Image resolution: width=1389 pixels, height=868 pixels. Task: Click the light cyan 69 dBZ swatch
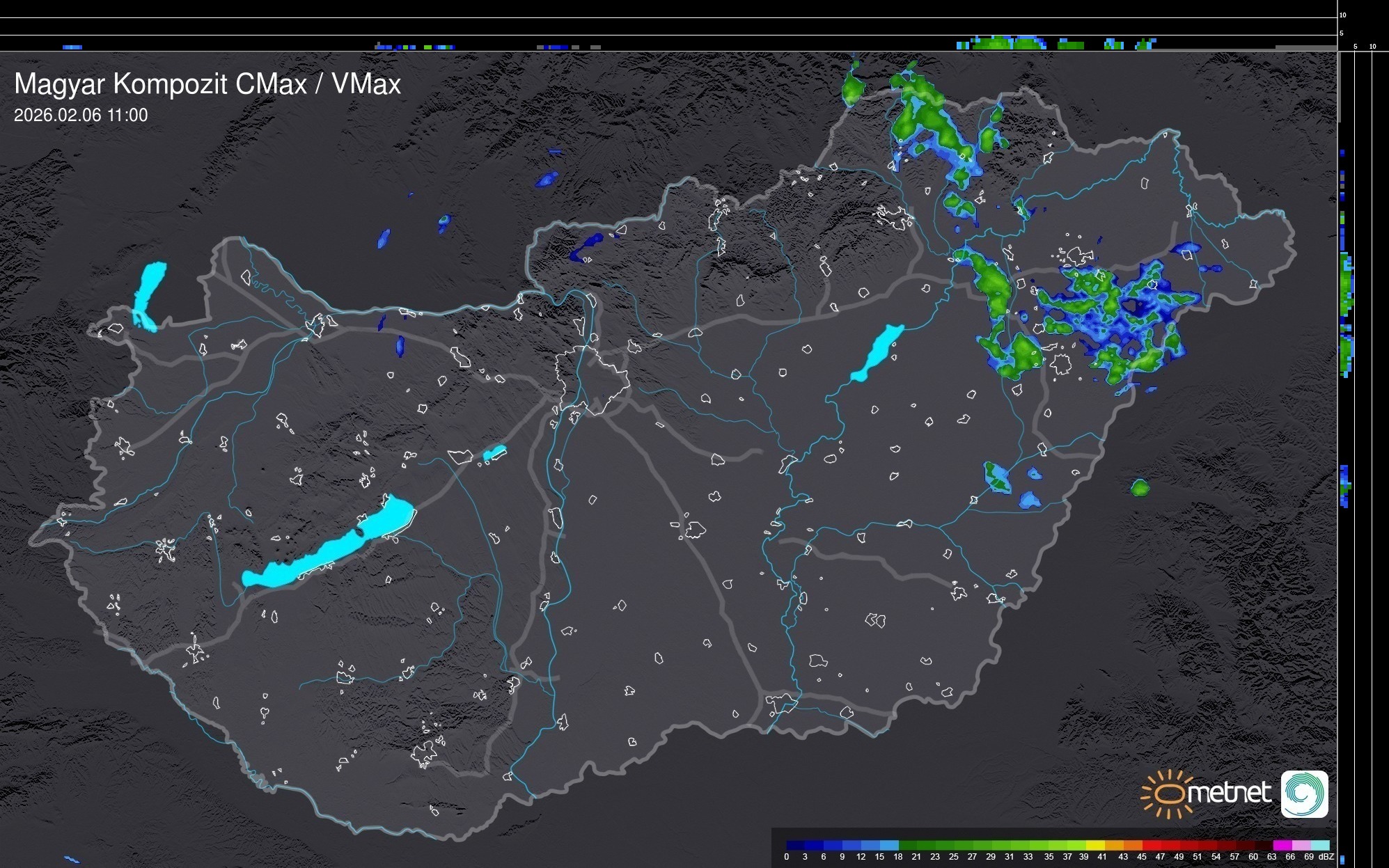1319,845
